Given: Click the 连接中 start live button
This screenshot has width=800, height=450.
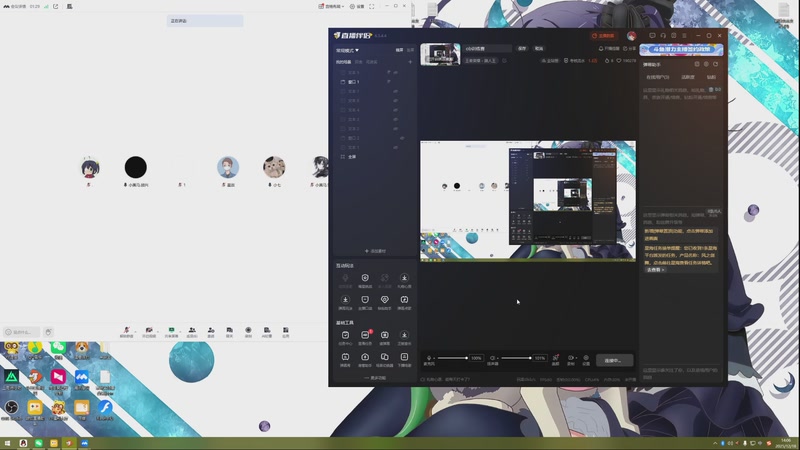Looking at the screenshot, I should (x=614, y=360).
